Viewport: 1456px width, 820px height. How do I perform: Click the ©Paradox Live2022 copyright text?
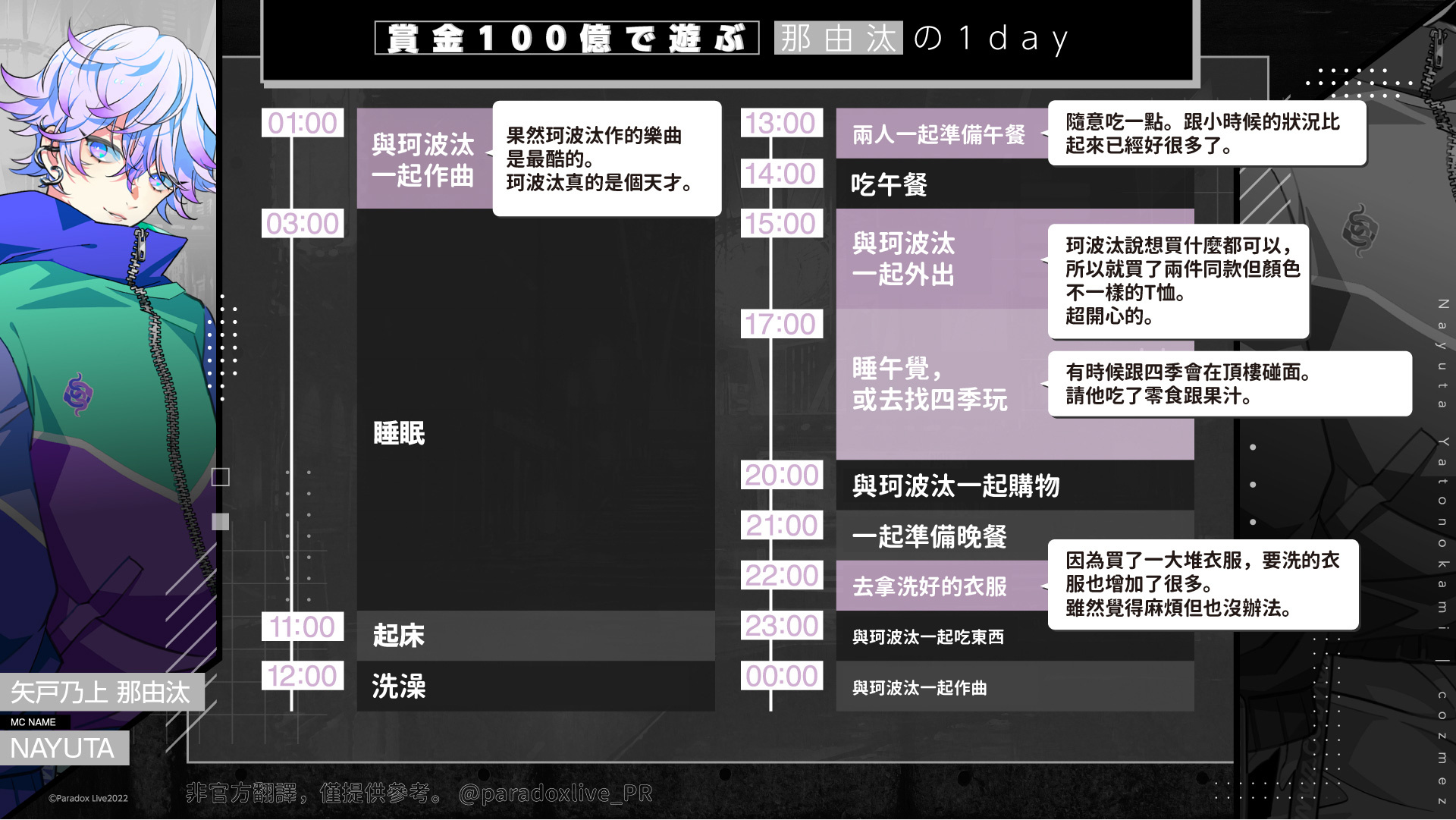click(x=88, y=798)
